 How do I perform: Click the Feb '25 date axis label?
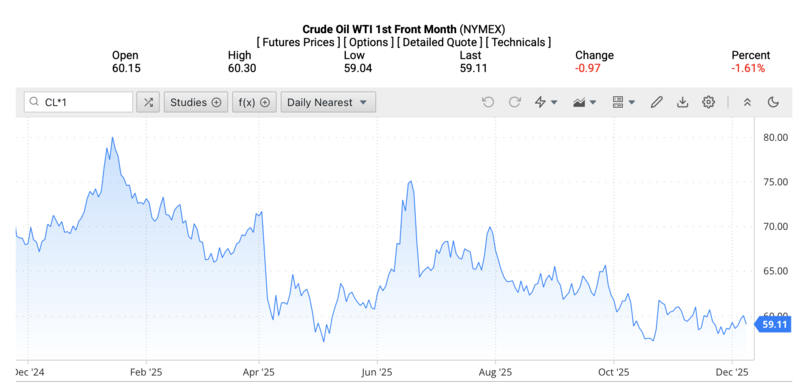[x=146, y=371]
